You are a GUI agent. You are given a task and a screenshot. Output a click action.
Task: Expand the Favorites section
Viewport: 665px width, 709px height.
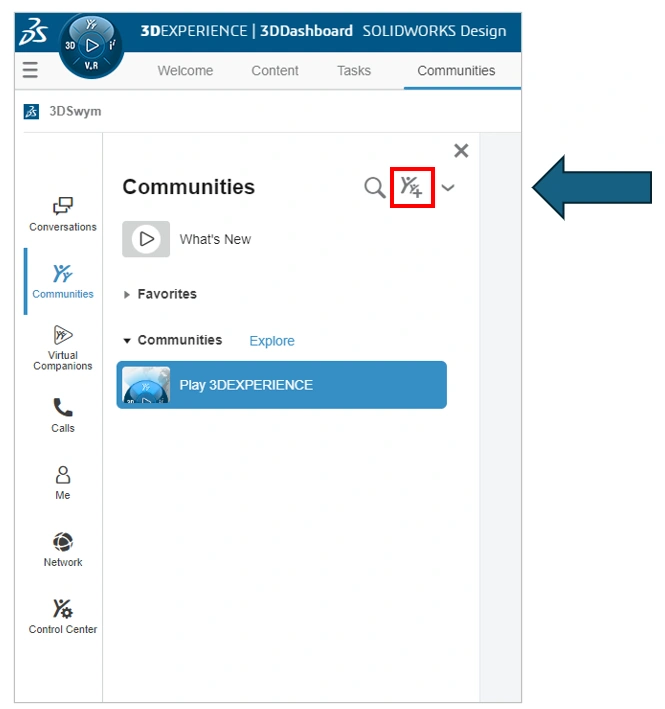(127, 295)
